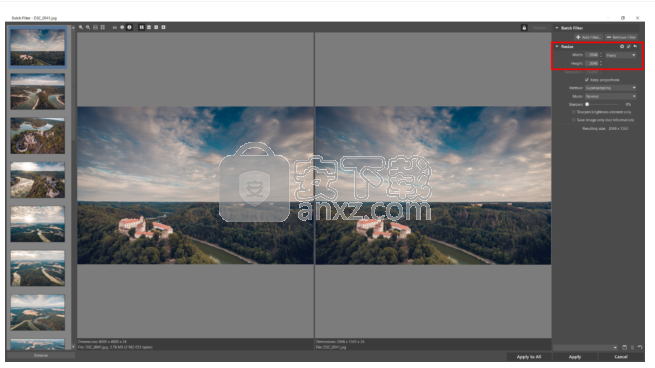Open the Pixels units dropdown
Screen dimensions: 655x368
(x=621, y=55)
